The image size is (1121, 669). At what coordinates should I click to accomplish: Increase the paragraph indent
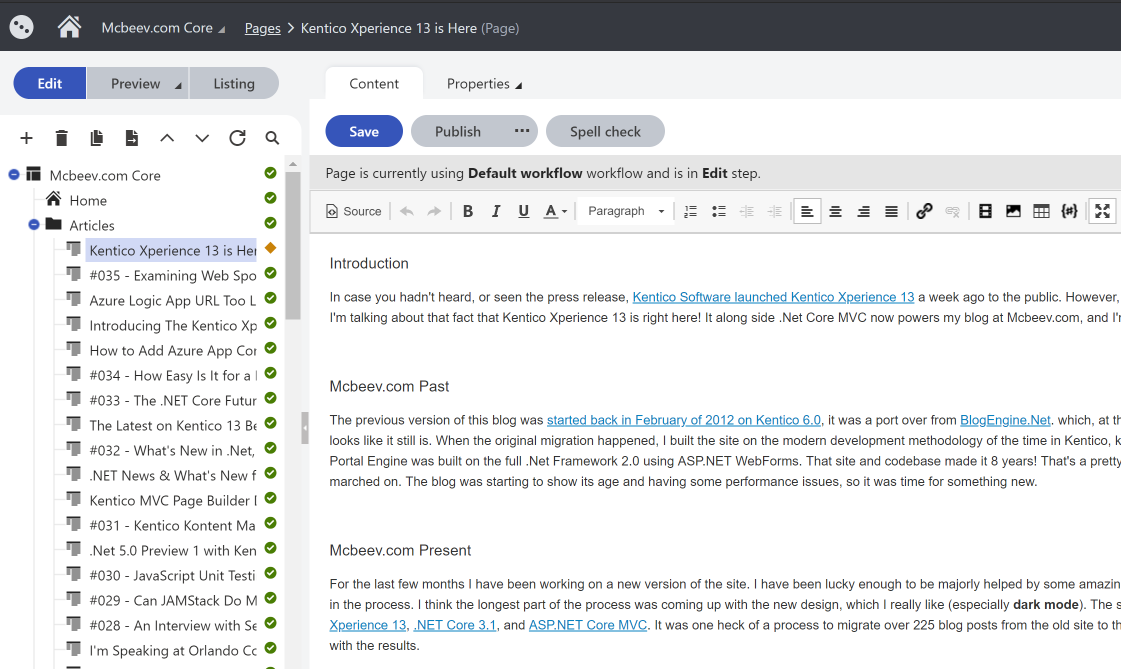pyautogui.click(x=774, y=212)
